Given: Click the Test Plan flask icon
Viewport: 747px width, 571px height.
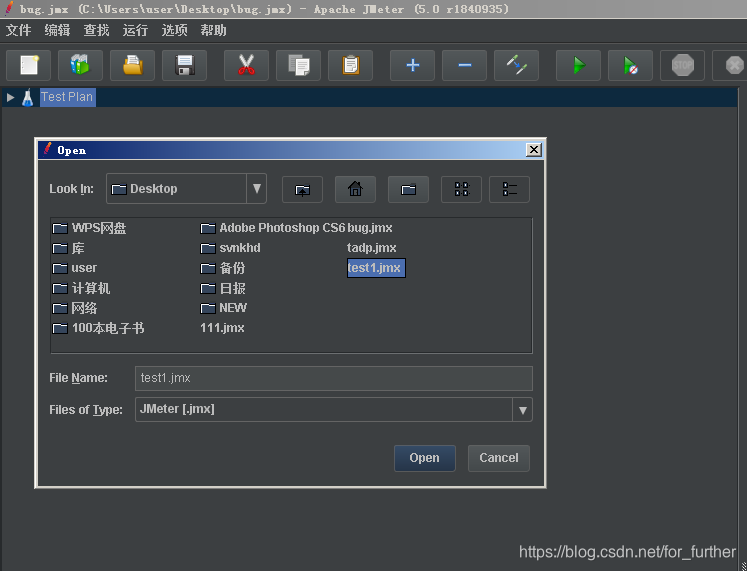Looking at the screenshot, I should (28, 97).
